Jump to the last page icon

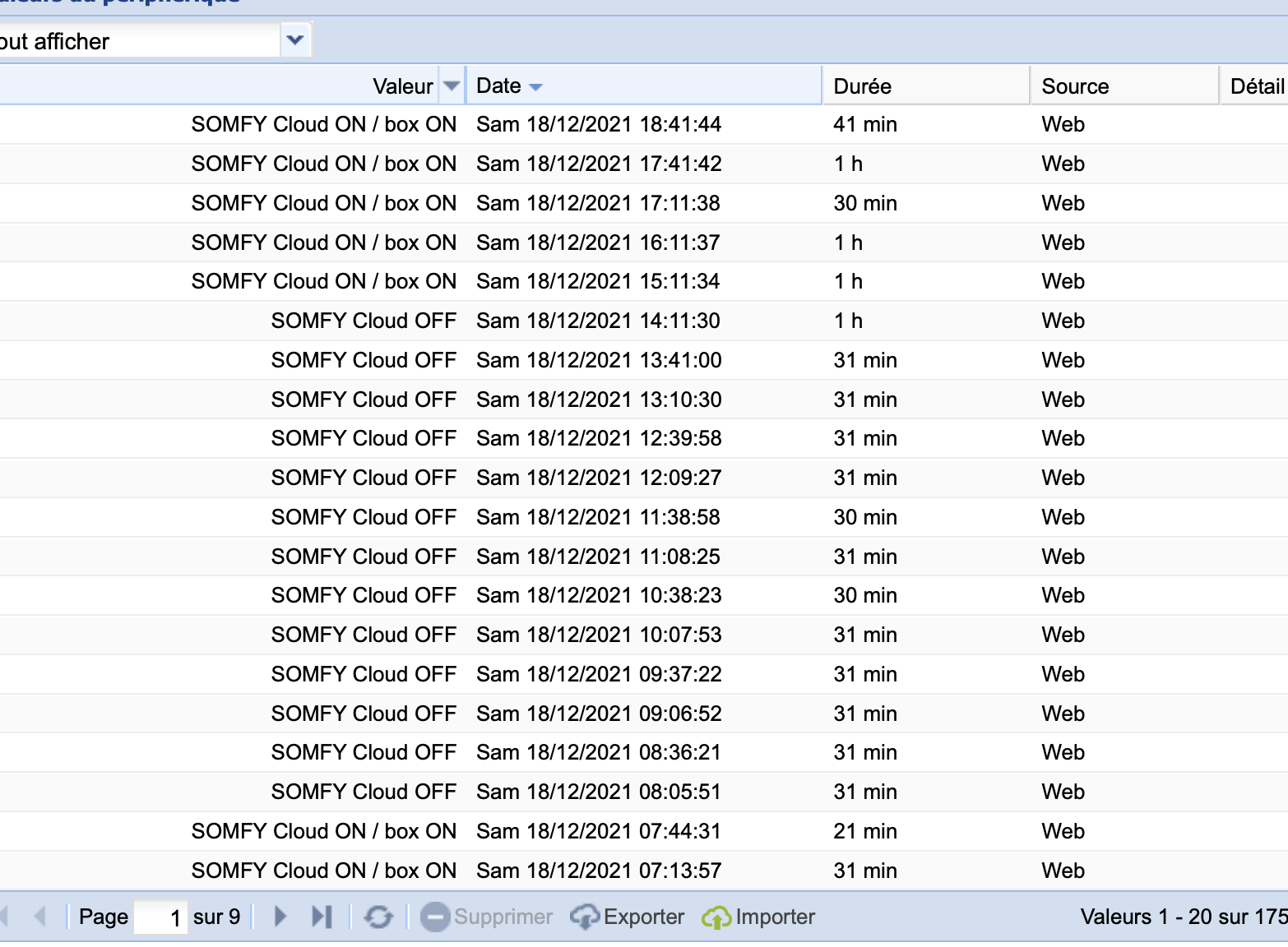click(322, 916)
